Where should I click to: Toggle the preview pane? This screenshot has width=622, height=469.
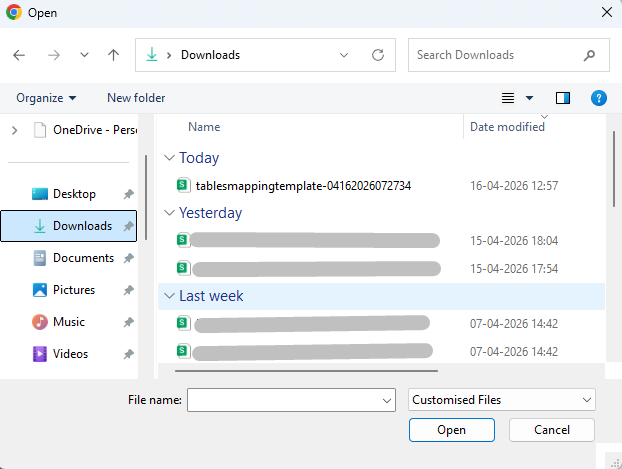point(563,98)
